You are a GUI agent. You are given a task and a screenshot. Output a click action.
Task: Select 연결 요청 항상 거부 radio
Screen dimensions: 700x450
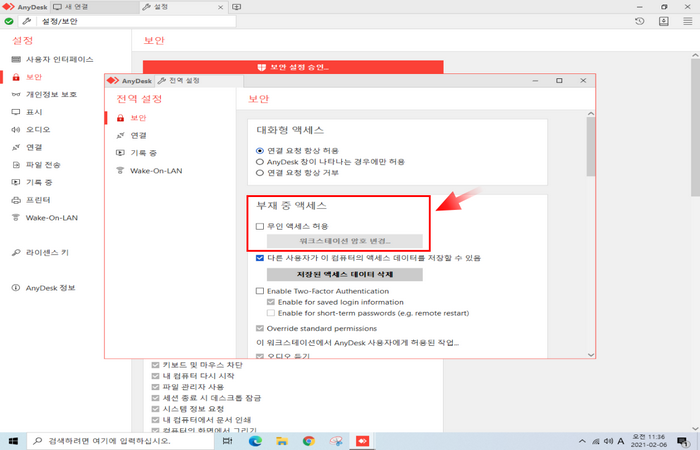coord(260,173)
